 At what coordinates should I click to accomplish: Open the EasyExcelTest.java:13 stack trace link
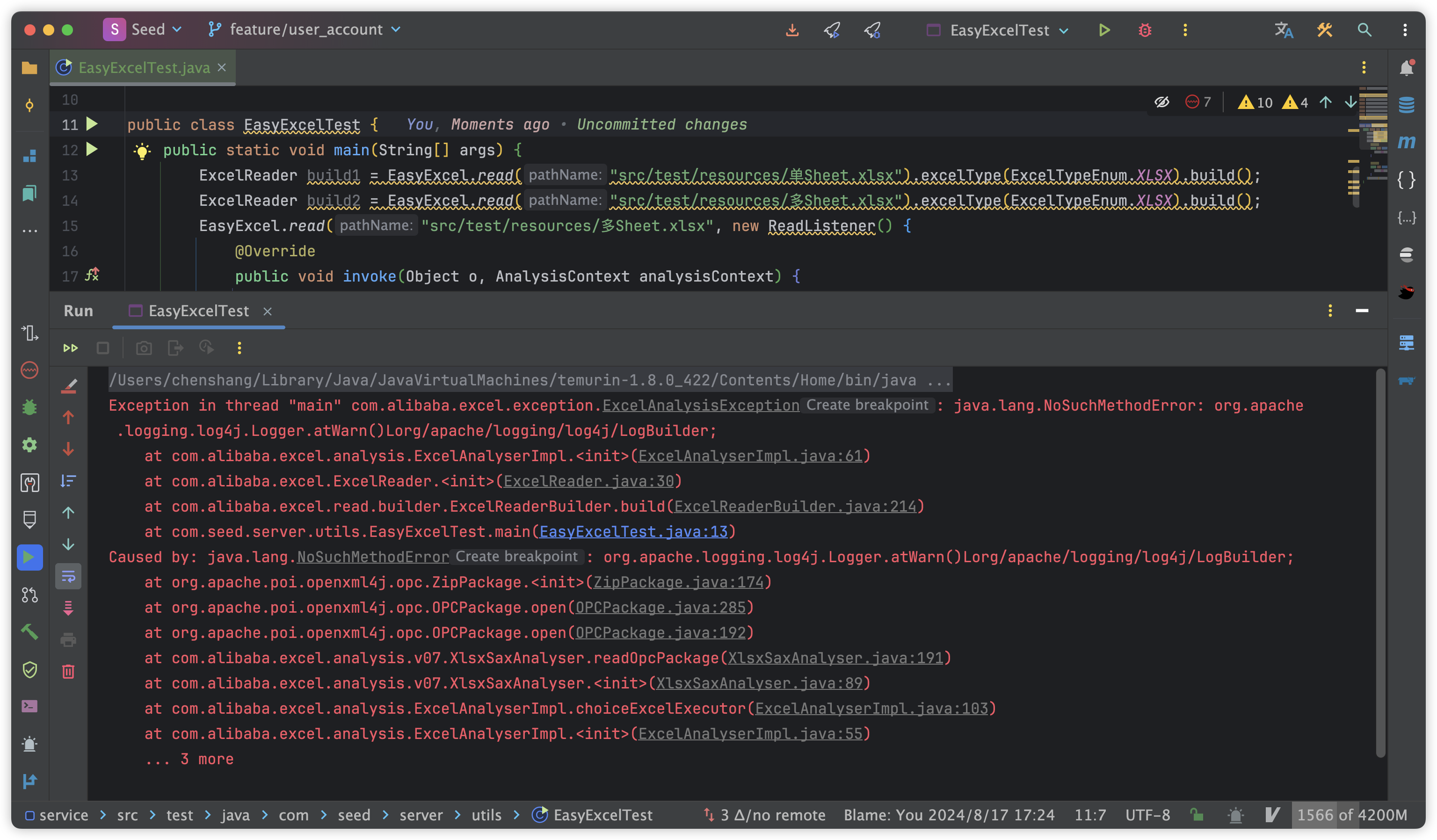pyautogui.click(x=633, y=531)
